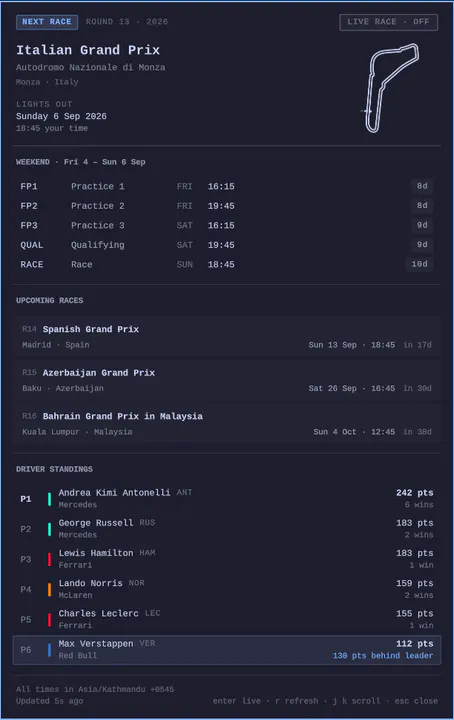Select Andrea Kimi Antonelli standings row

pyautogui.click(x=227, y=499)
